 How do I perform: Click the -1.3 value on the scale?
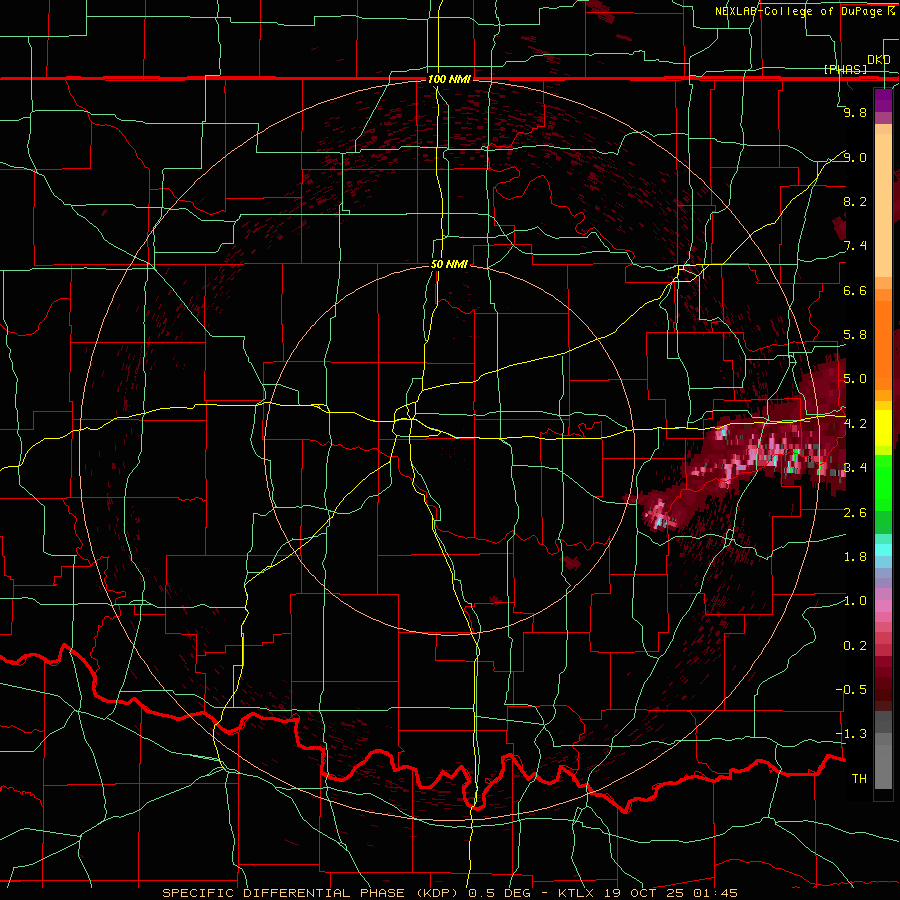click(x=851, y=734)
